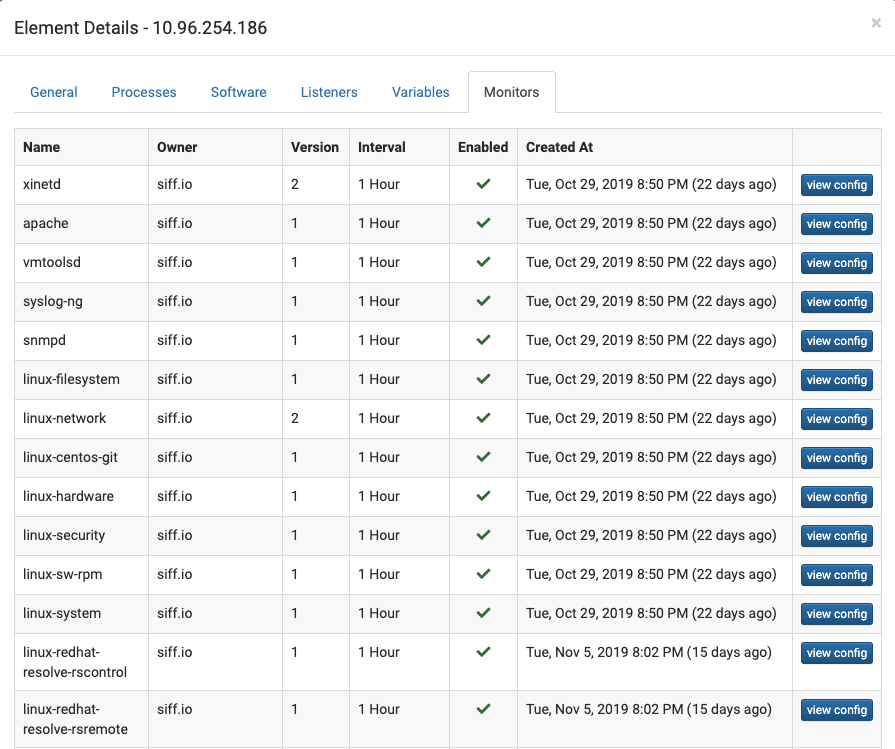Open the Processes tab
Viewport: 895px width, 749px height.
(x=144, y=92)
